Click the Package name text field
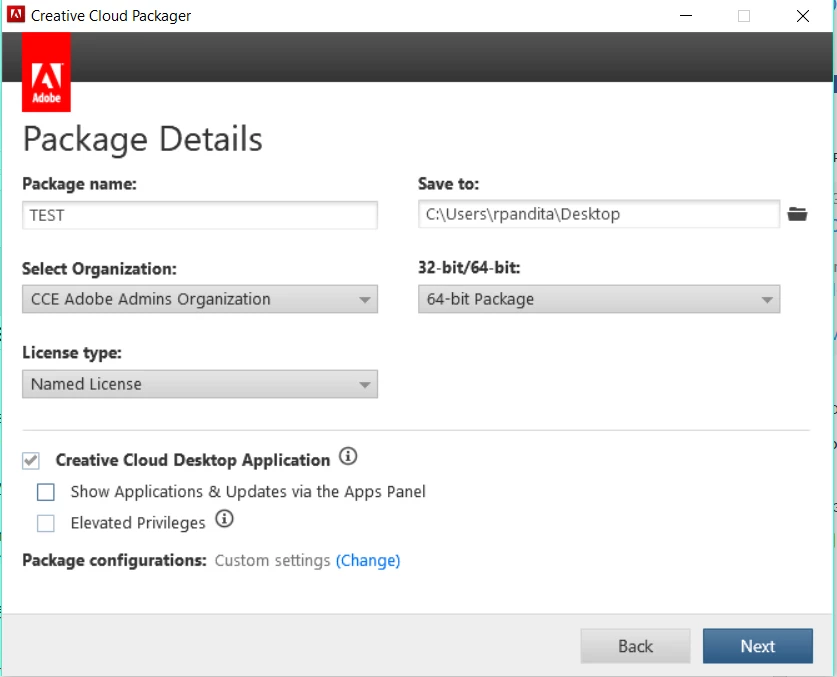837x677 pixels. coord(200,215)
